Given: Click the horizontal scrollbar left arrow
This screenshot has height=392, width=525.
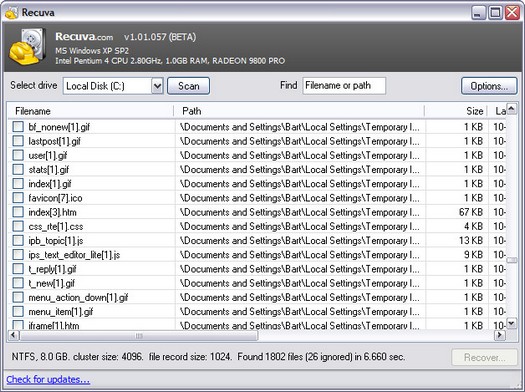Looking at the screenshot, I should (13, 335).
